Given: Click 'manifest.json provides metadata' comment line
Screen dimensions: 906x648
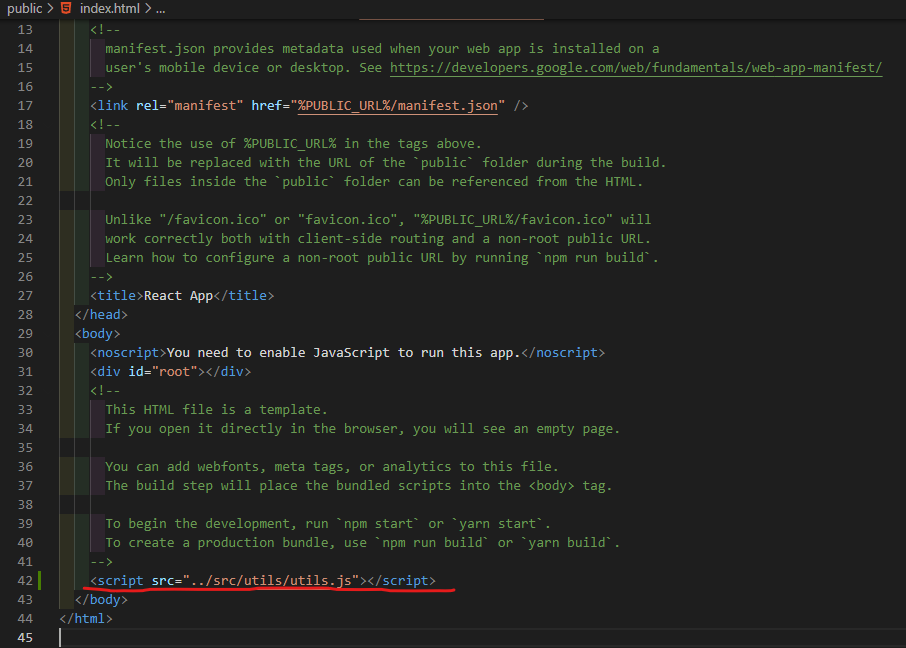Looking at the screenshot, I should (382, 49).
